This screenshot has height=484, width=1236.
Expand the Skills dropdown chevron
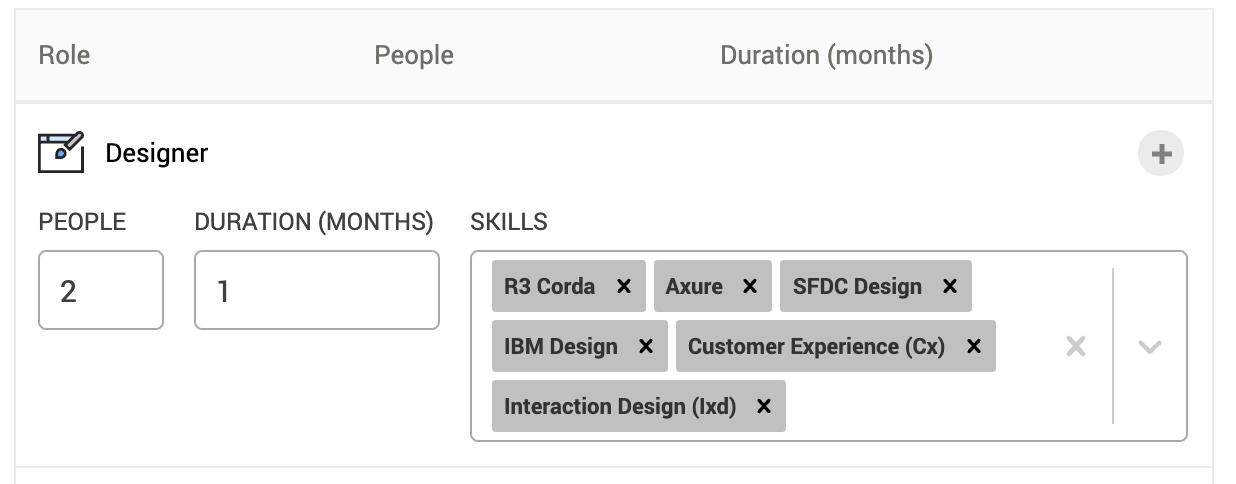pyautogui.click(x=1150, y=347)
